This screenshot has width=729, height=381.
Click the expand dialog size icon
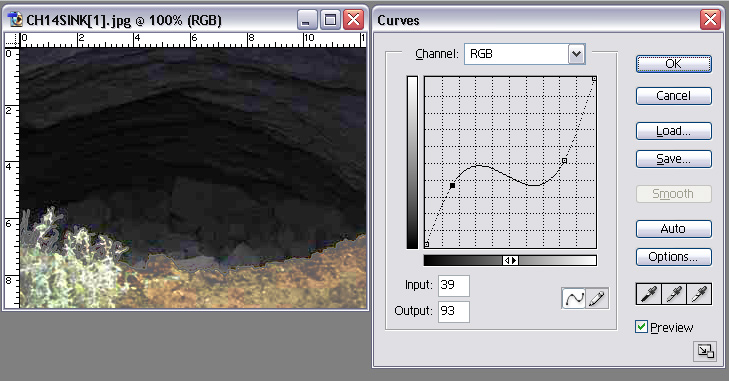[705, 351]
